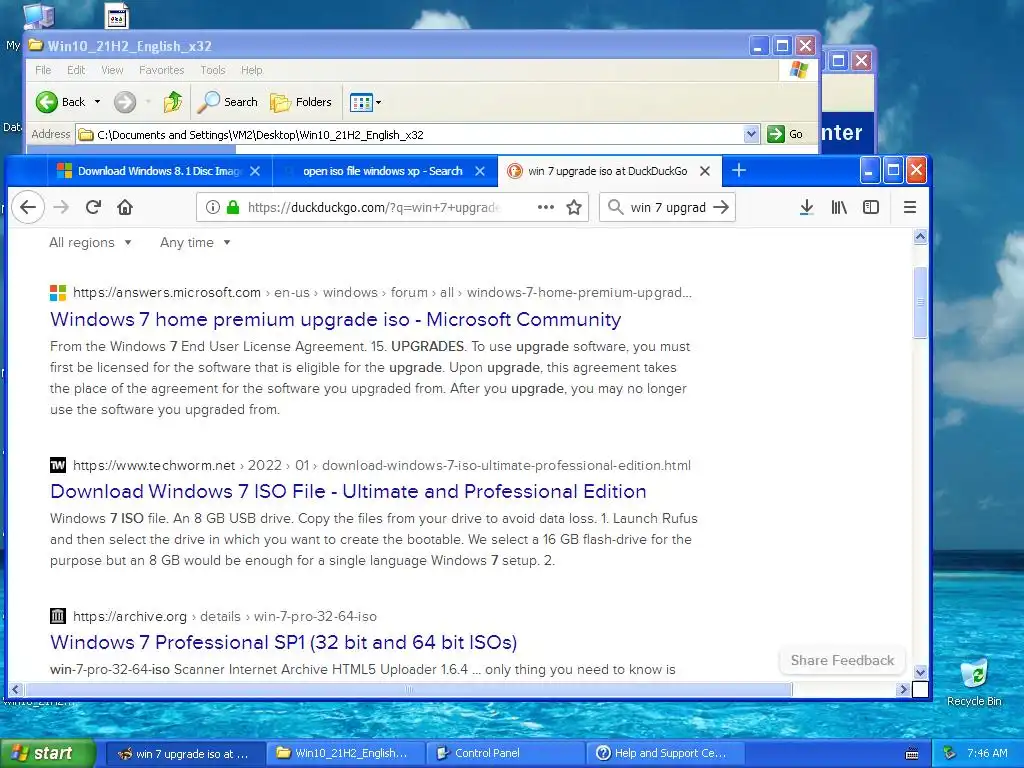Go up one folder in Explorer

point(172,102)
